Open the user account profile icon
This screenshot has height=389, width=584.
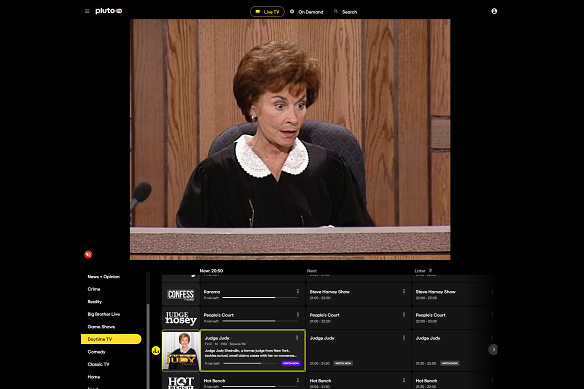tap(494, 11)
